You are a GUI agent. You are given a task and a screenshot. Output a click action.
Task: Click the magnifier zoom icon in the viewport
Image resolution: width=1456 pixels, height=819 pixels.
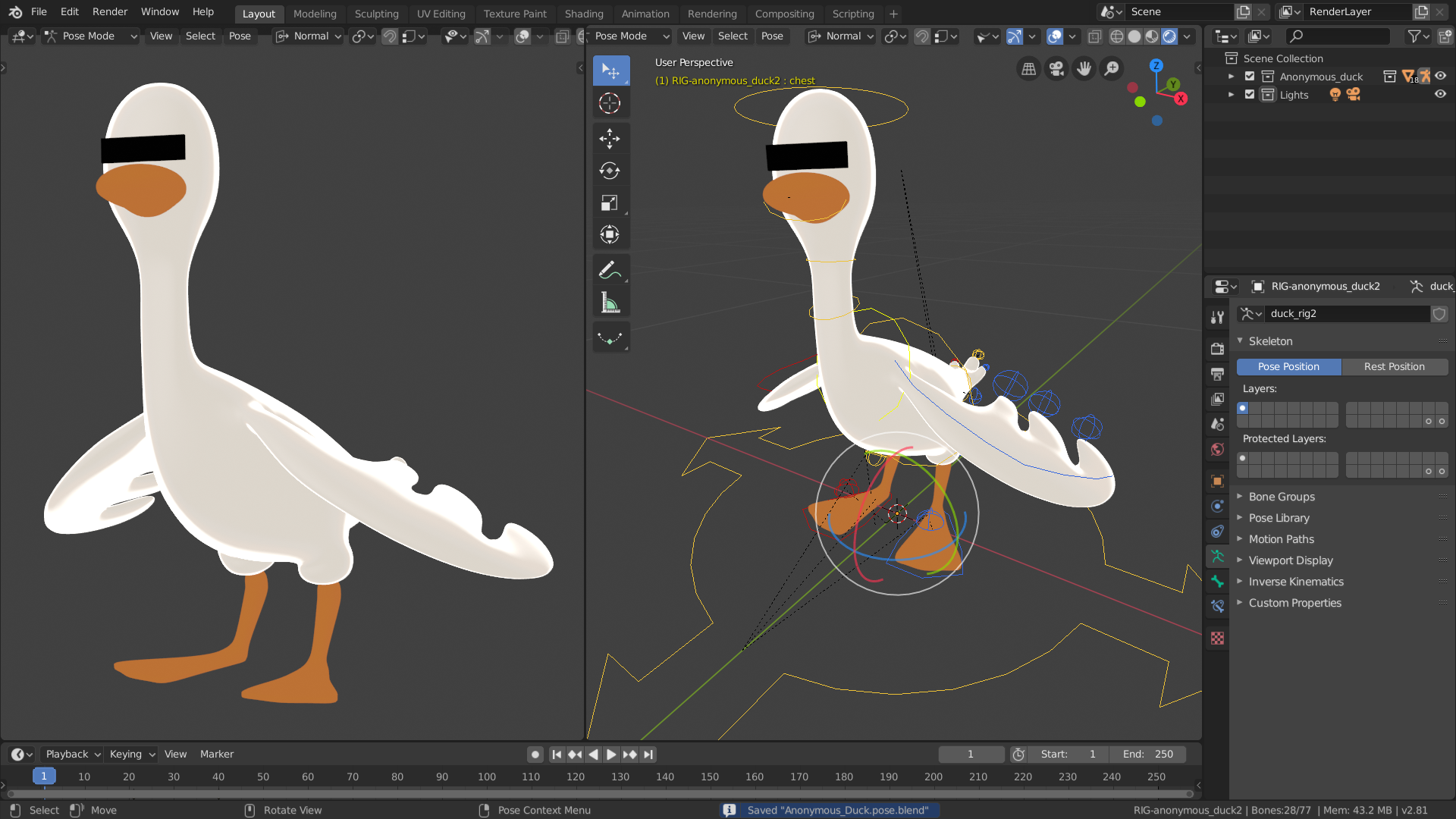click(1111, 68)
